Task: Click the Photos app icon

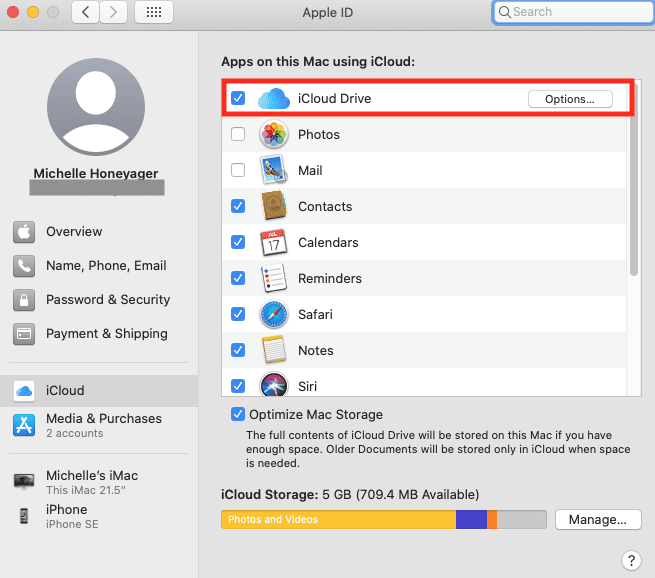Action: coord(274,134)
